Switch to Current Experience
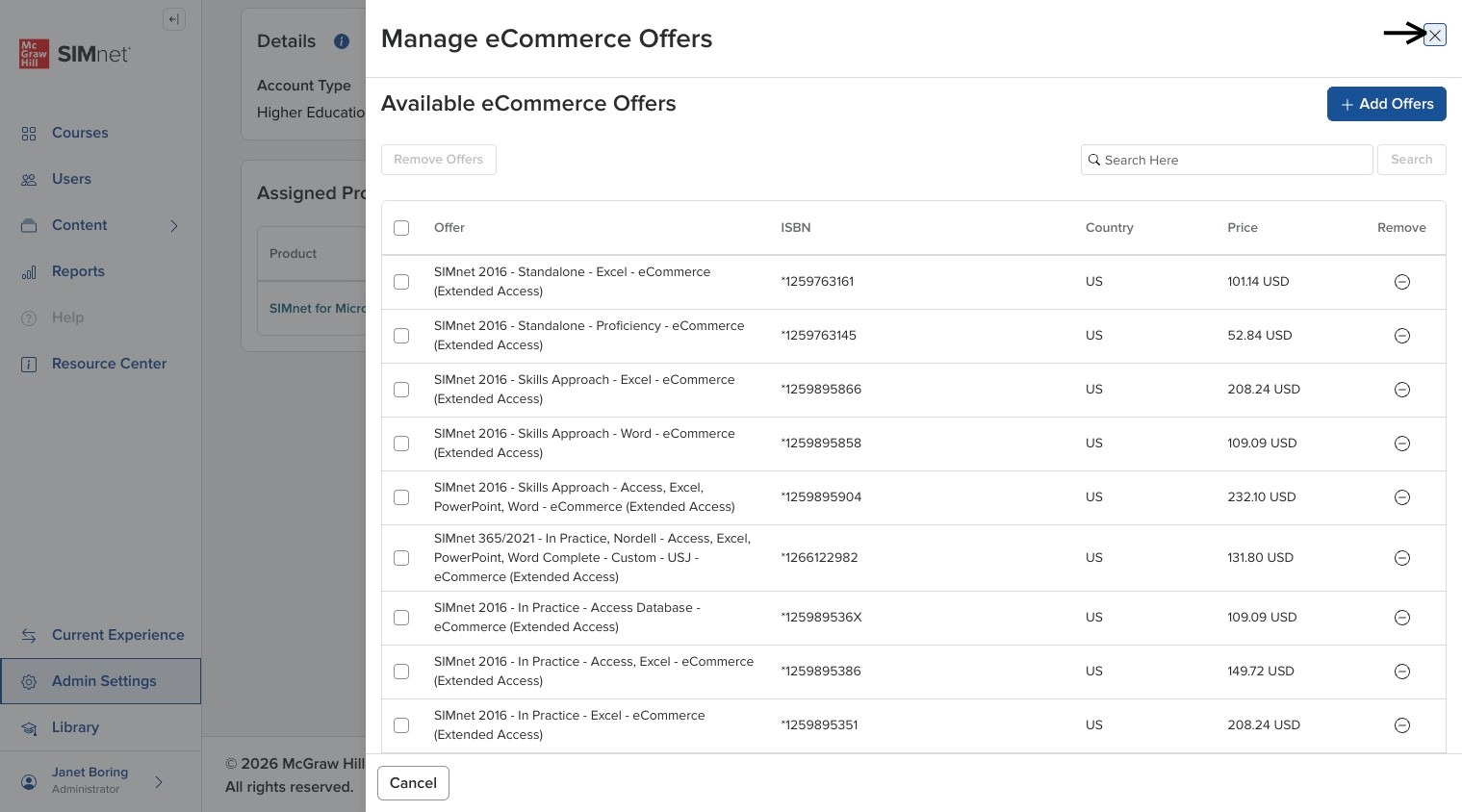The width and height of the screenshot is (1462, 812). click(x=117, y=635)
